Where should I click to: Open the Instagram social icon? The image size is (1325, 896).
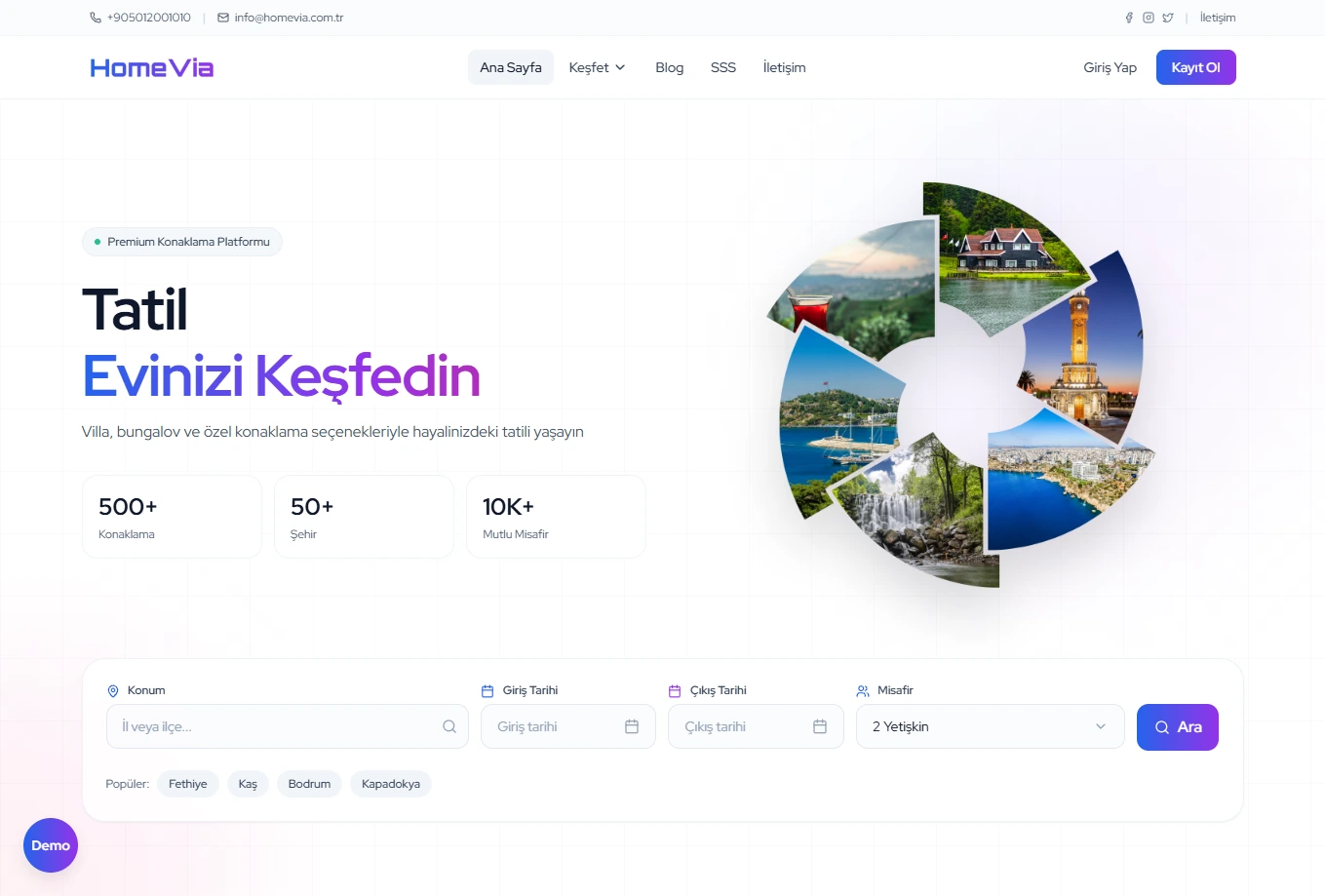click(1149, 18)
